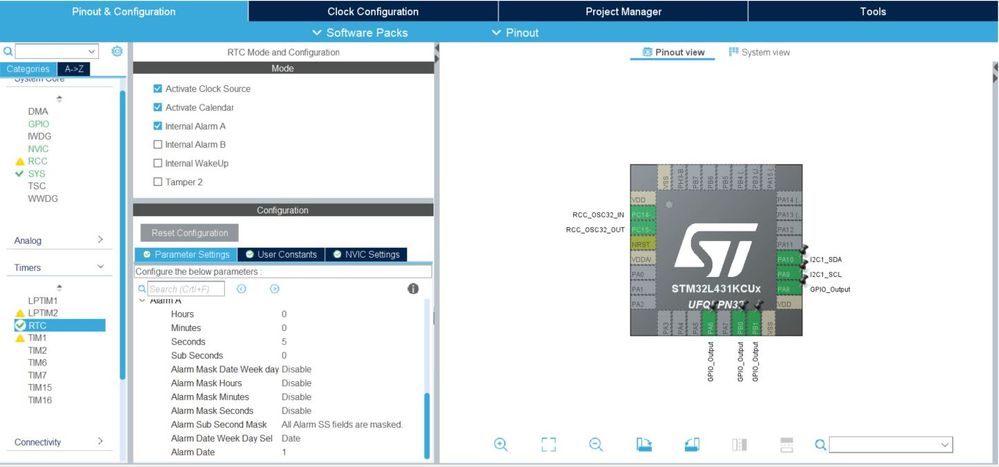
Task: Open the settings gear next to the search box
Action: (x=117, y=52)
